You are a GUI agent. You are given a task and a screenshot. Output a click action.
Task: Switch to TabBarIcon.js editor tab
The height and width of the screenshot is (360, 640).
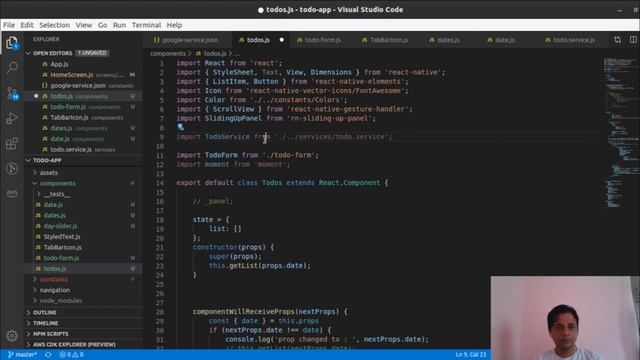(x=385, y=40)
